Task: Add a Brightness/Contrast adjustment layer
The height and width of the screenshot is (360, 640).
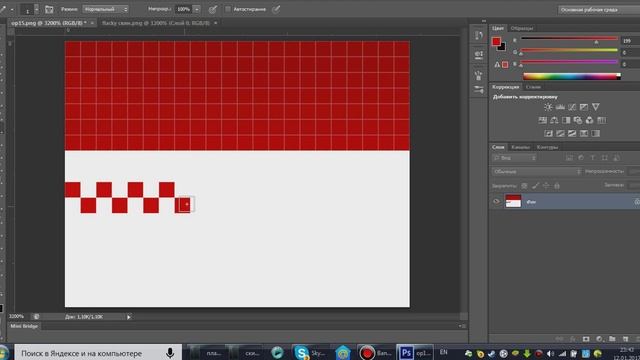Action: (548, 107)
